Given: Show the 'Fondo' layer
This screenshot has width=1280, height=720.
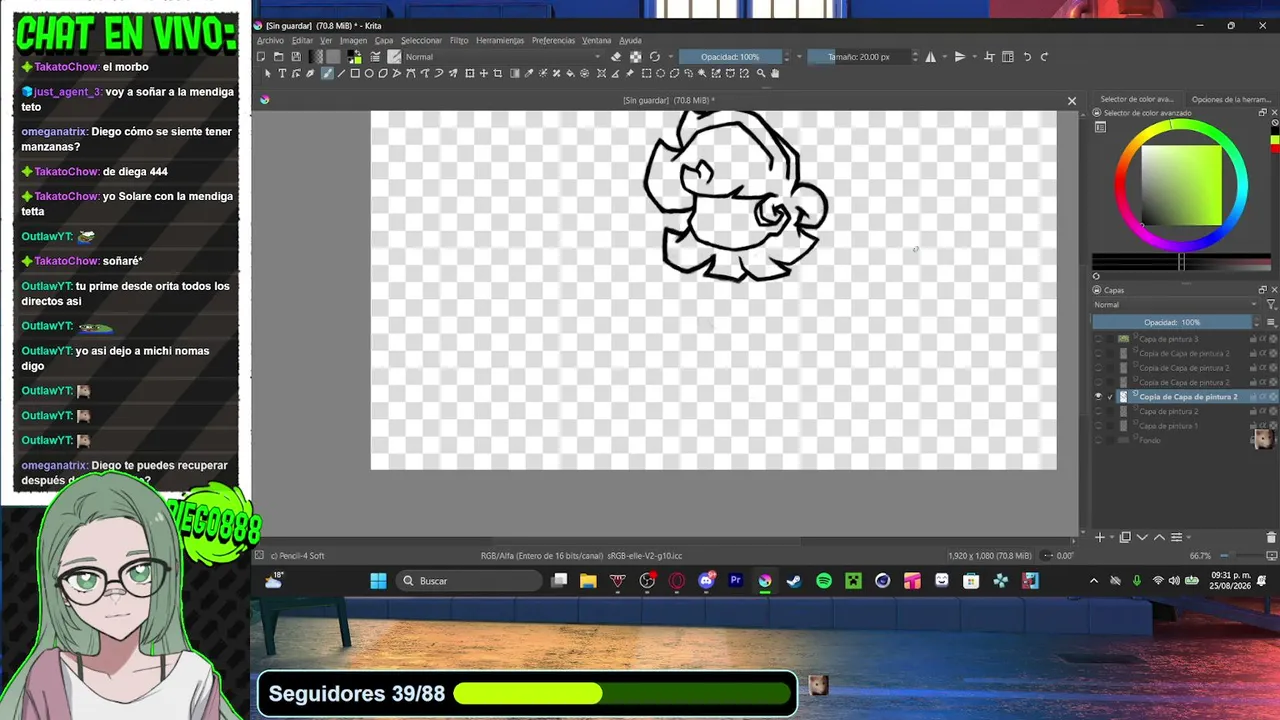Looking at the screenshot, I should (x=1098, y=440).
